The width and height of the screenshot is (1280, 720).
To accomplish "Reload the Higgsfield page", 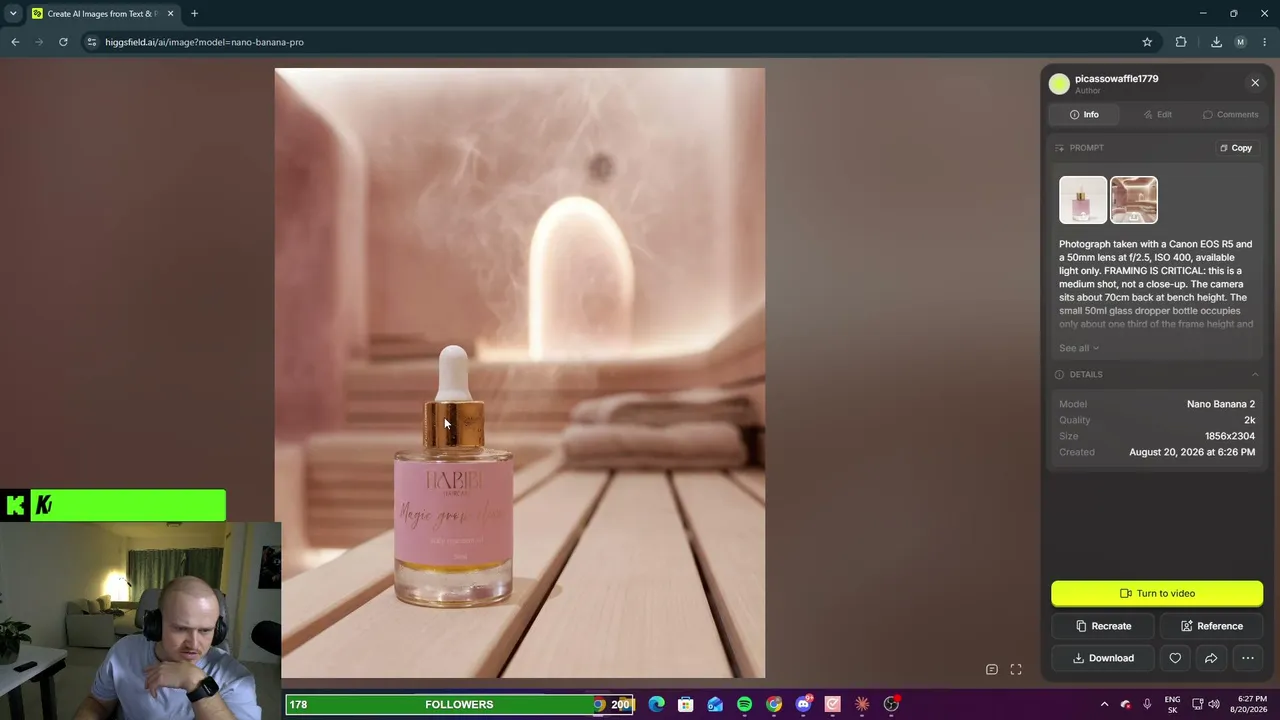I will click(x=63, y=42).
